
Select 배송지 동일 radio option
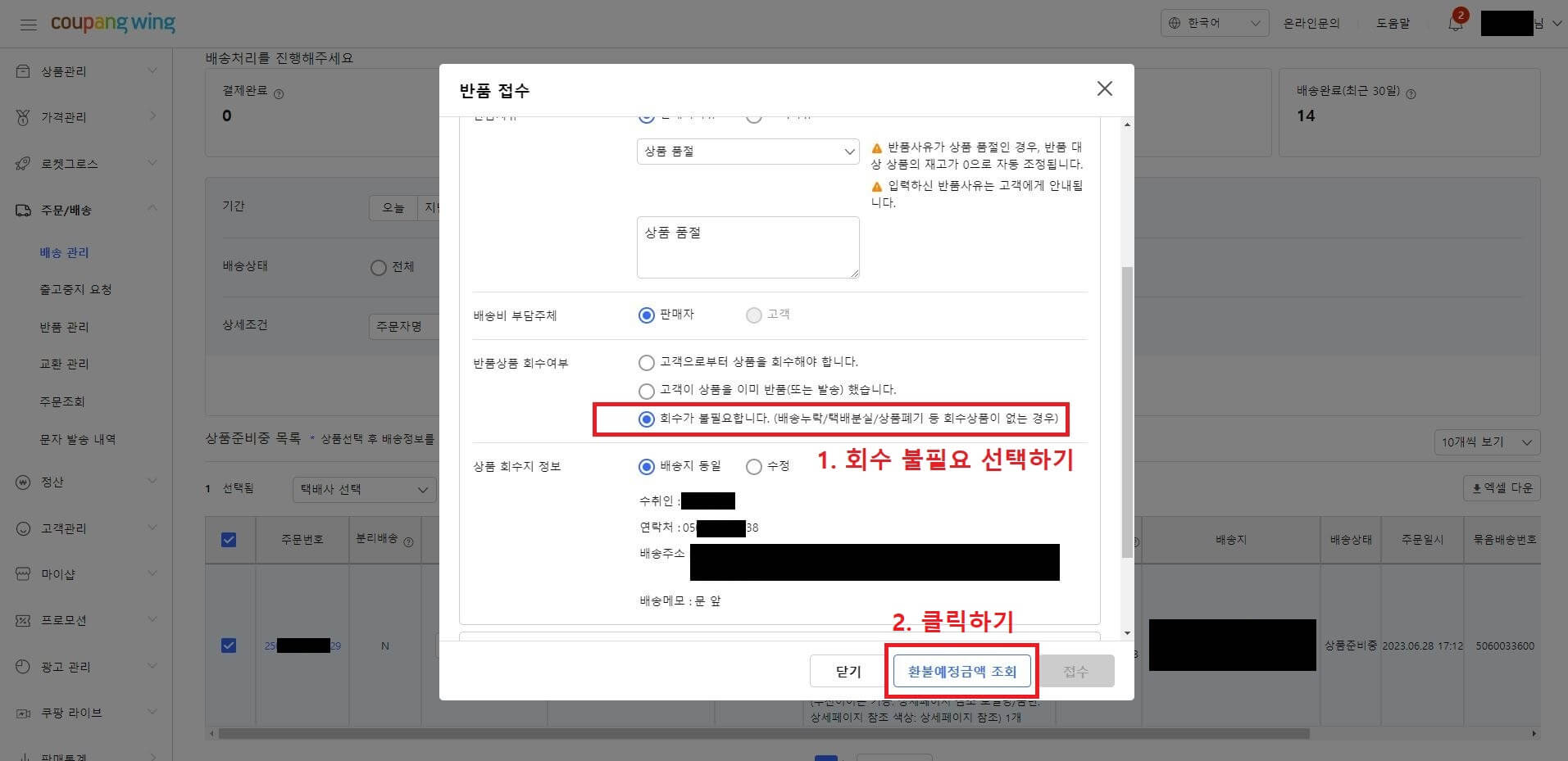[647, 467]
